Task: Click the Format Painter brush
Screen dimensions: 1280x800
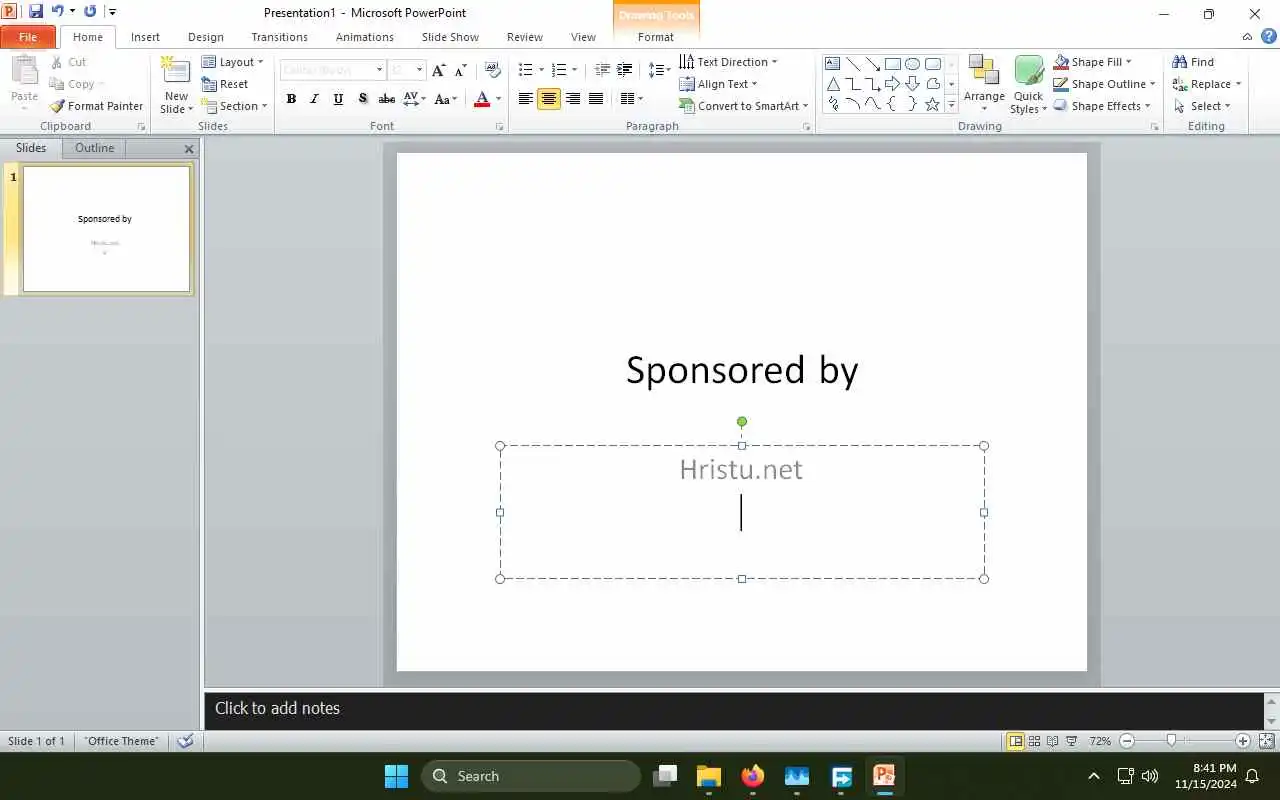Action: [x=96, y=106]
